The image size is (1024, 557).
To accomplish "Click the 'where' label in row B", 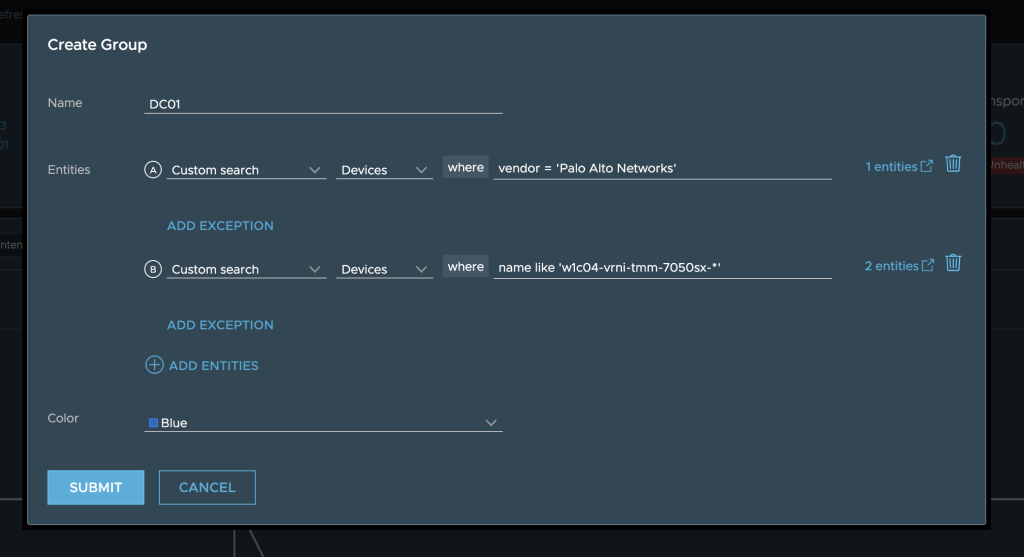I will tap(466, 266).
